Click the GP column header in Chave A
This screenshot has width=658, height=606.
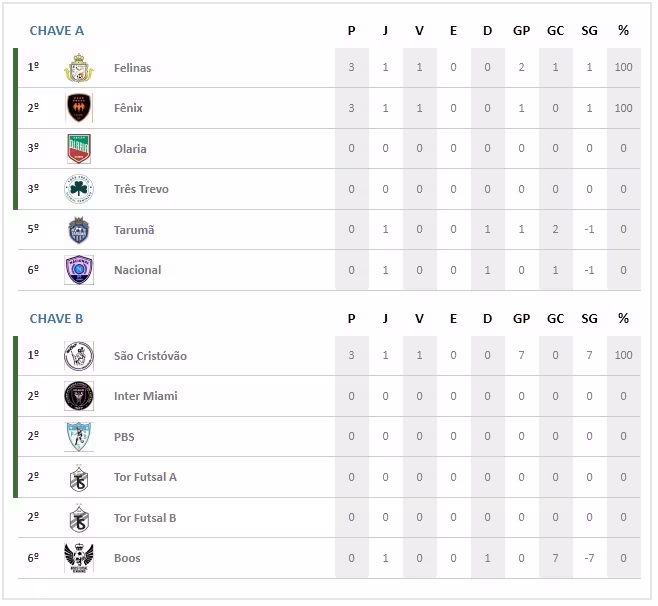(x=521, y=31)
